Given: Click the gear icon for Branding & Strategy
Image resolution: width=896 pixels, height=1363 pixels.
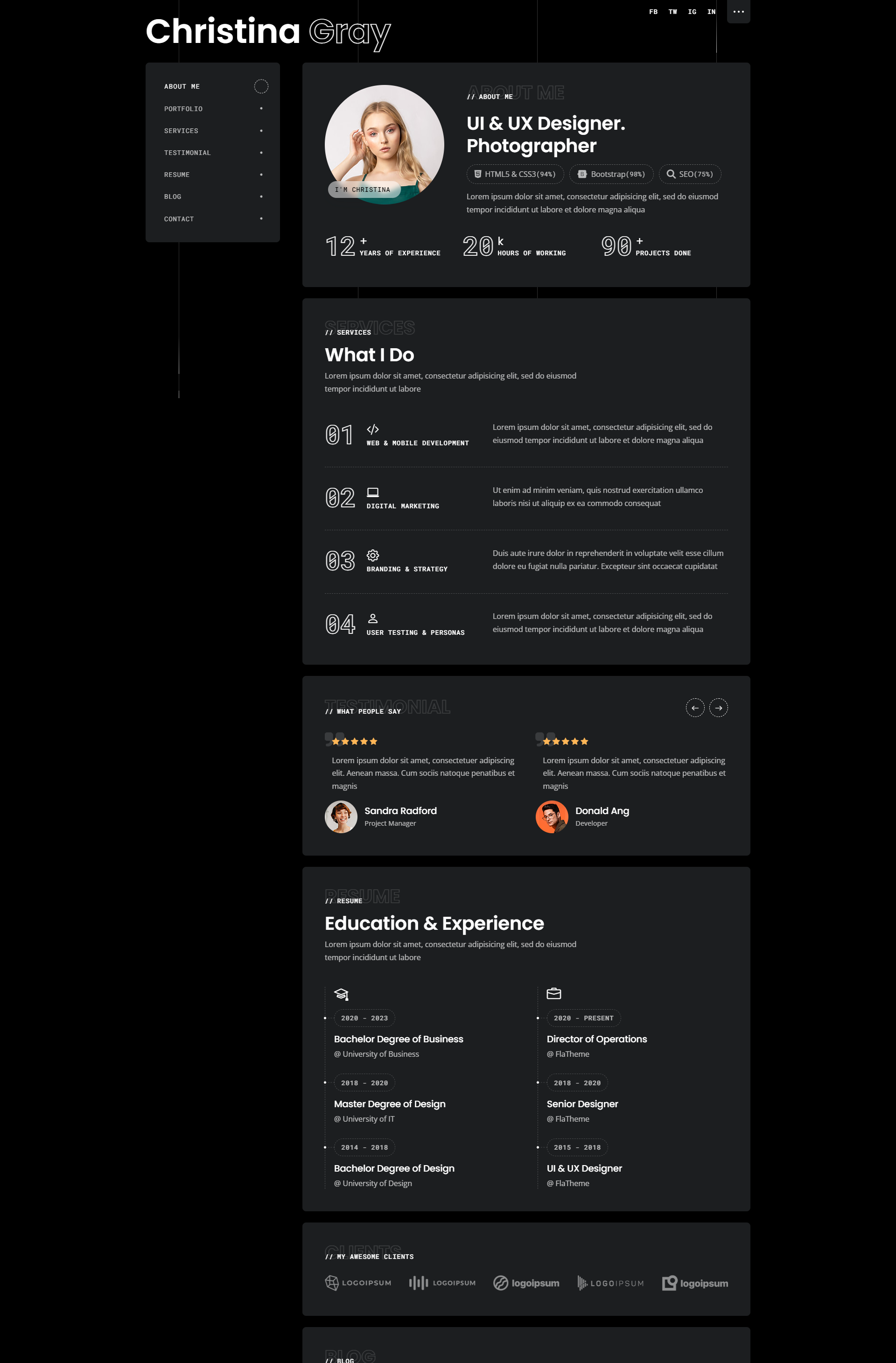Looking at the screenshot, I should click(x=373, y=555).
